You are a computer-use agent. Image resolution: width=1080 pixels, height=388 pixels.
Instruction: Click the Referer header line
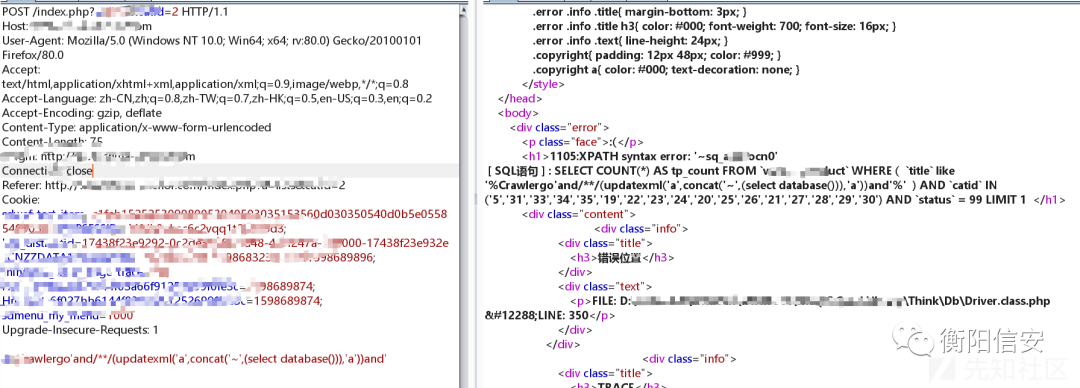click(174, 185)
